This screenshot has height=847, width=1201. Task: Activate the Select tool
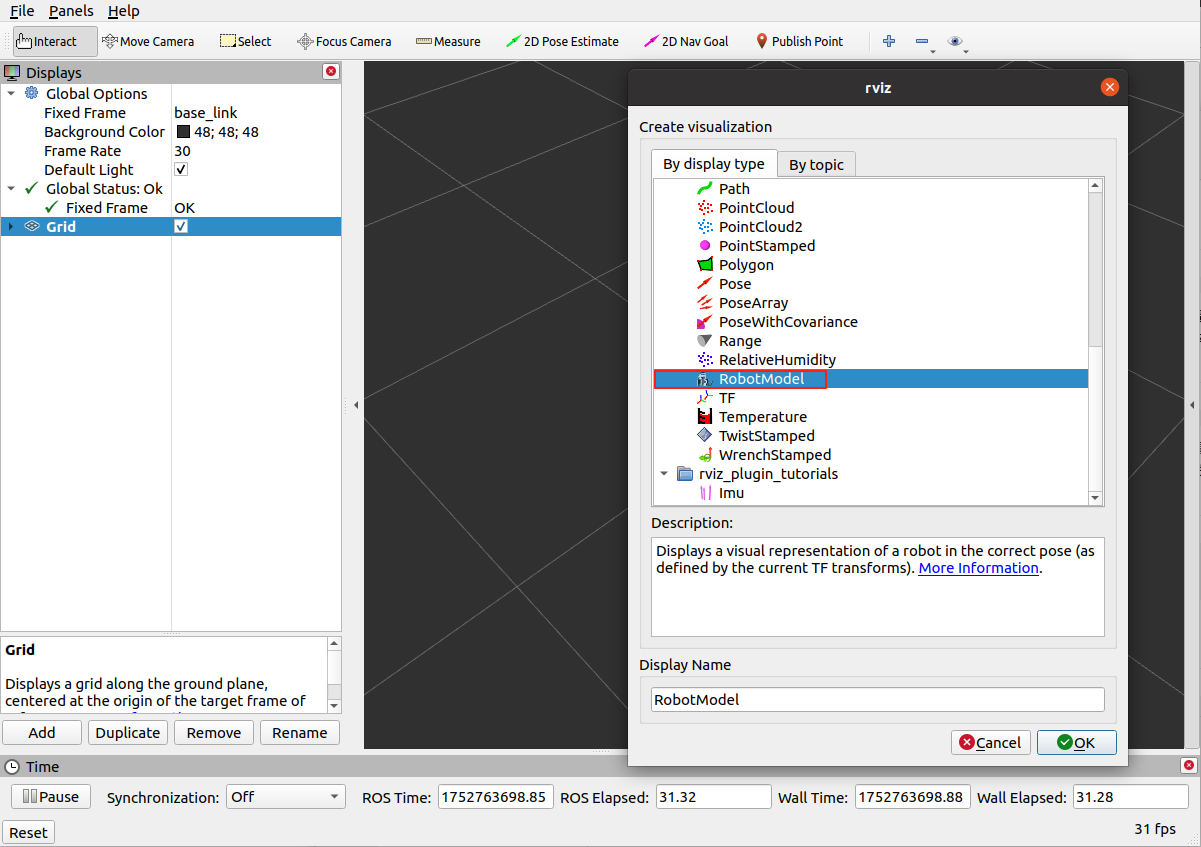[x=245, y=41]
